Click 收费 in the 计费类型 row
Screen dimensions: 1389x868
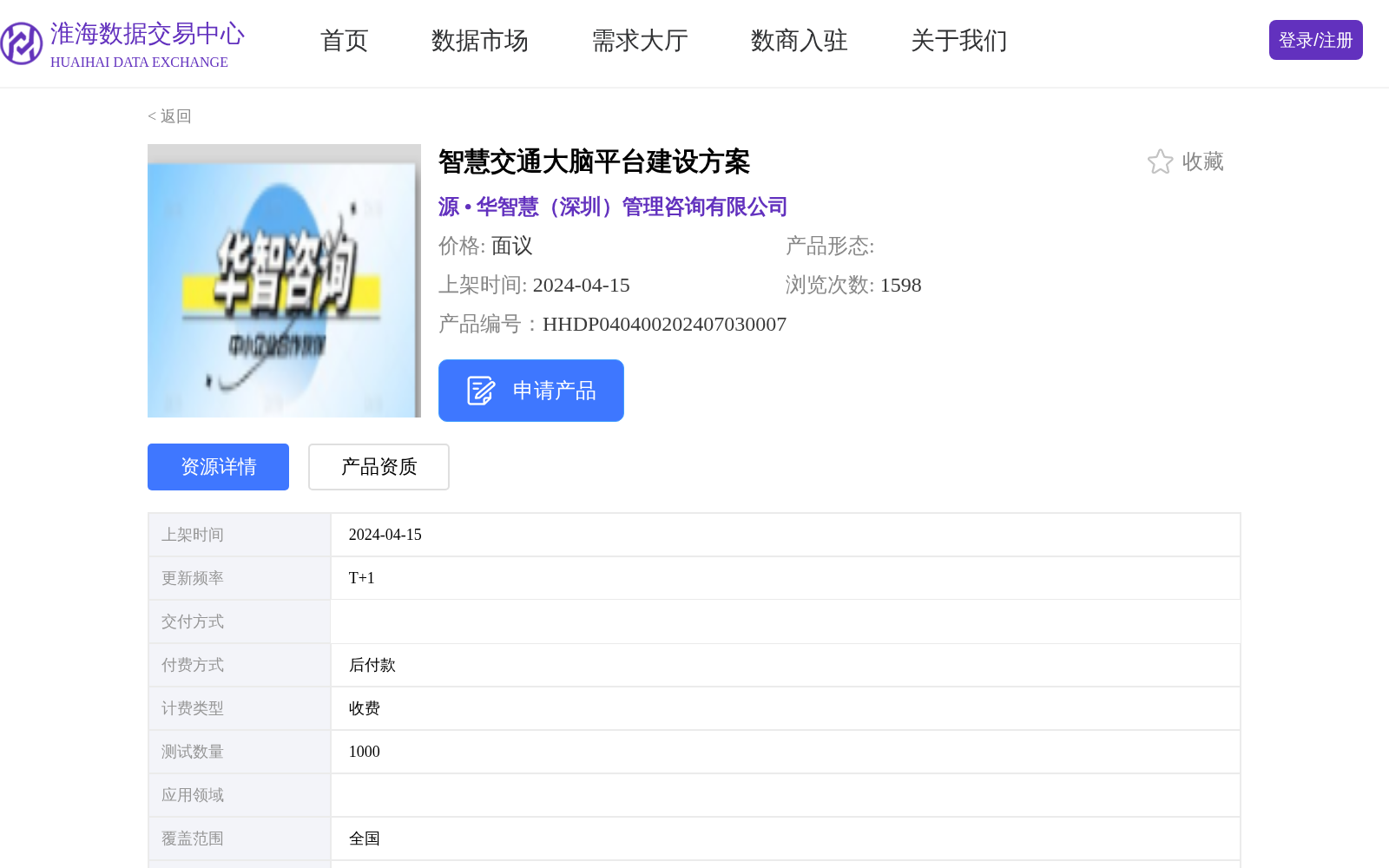[x=365, y=708]
